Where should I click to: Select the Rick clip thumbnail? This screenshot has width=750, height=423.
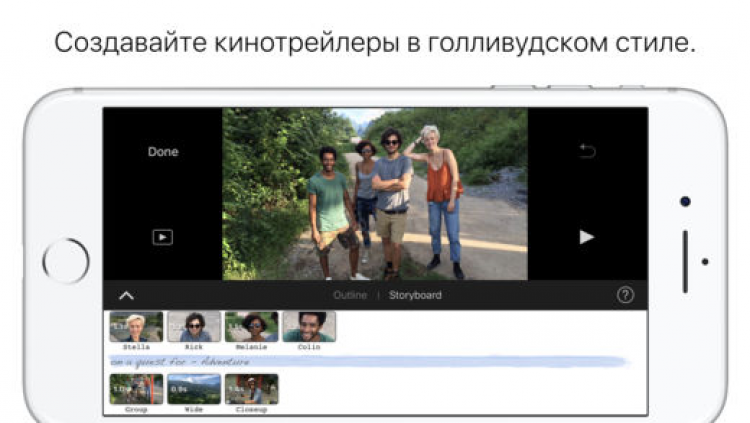[194, 327]
